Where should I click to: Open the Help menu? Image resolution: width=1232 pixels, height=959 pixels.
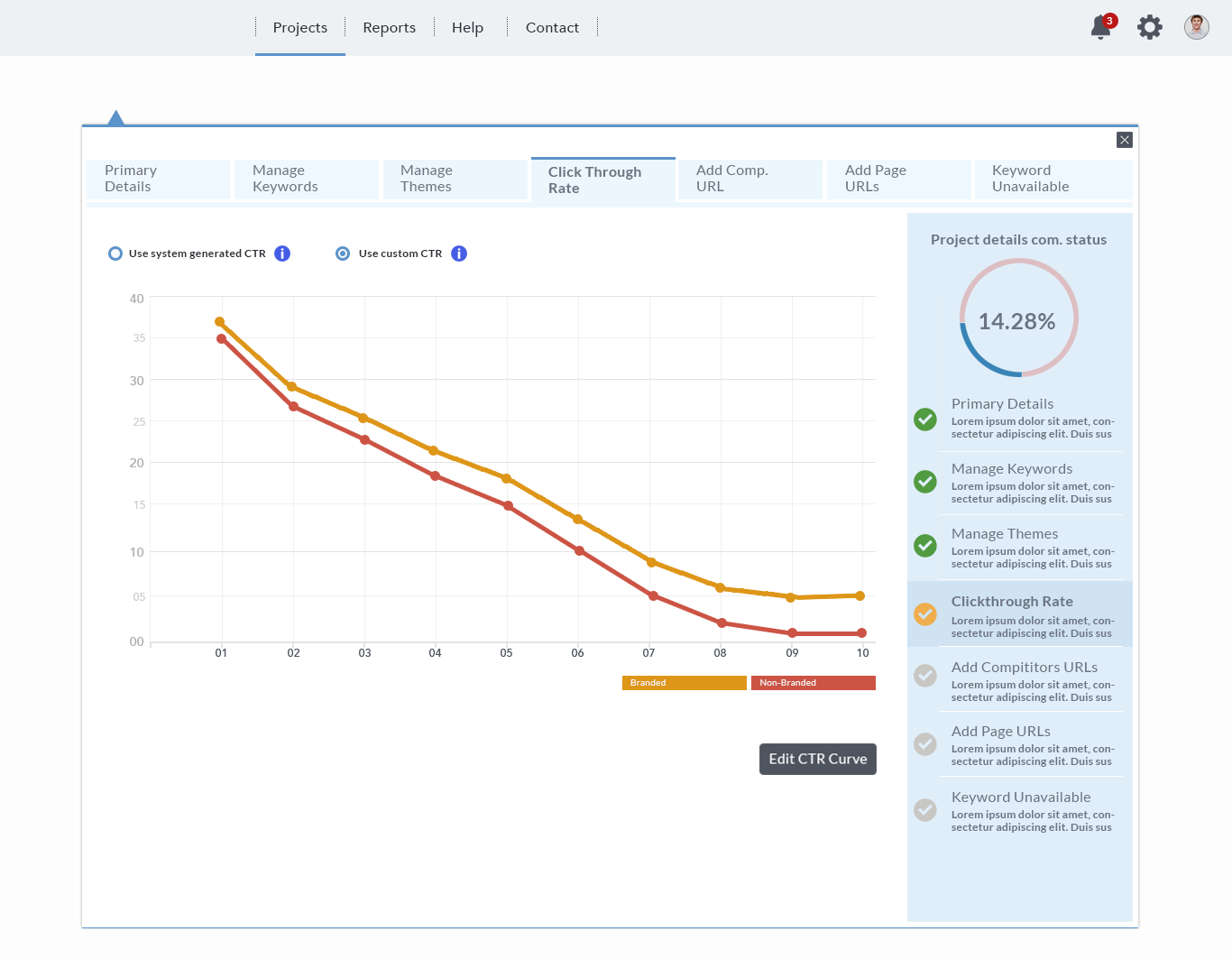(x=468, y=28)
